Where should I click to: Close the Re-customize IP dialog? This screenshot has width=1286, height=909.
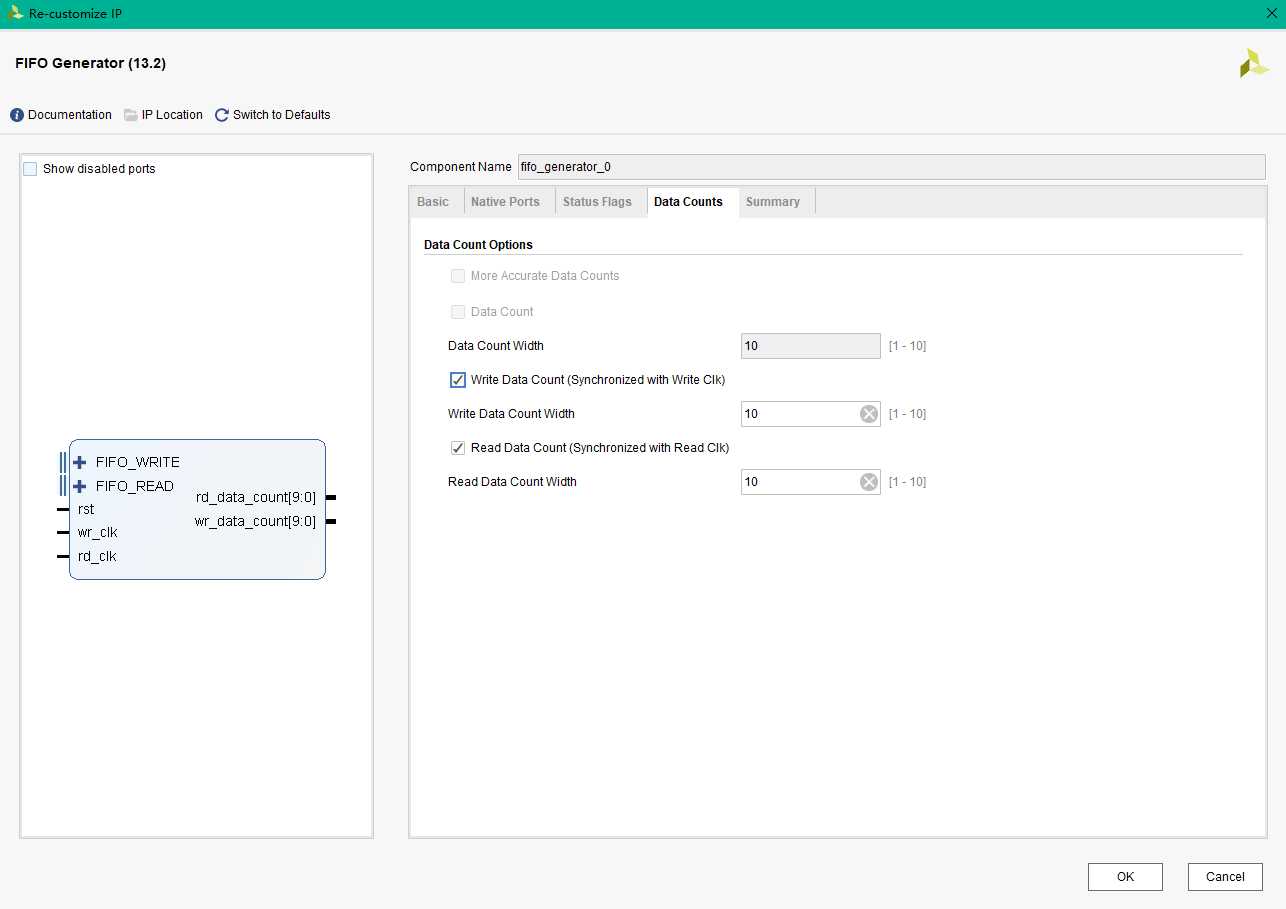1271,13
